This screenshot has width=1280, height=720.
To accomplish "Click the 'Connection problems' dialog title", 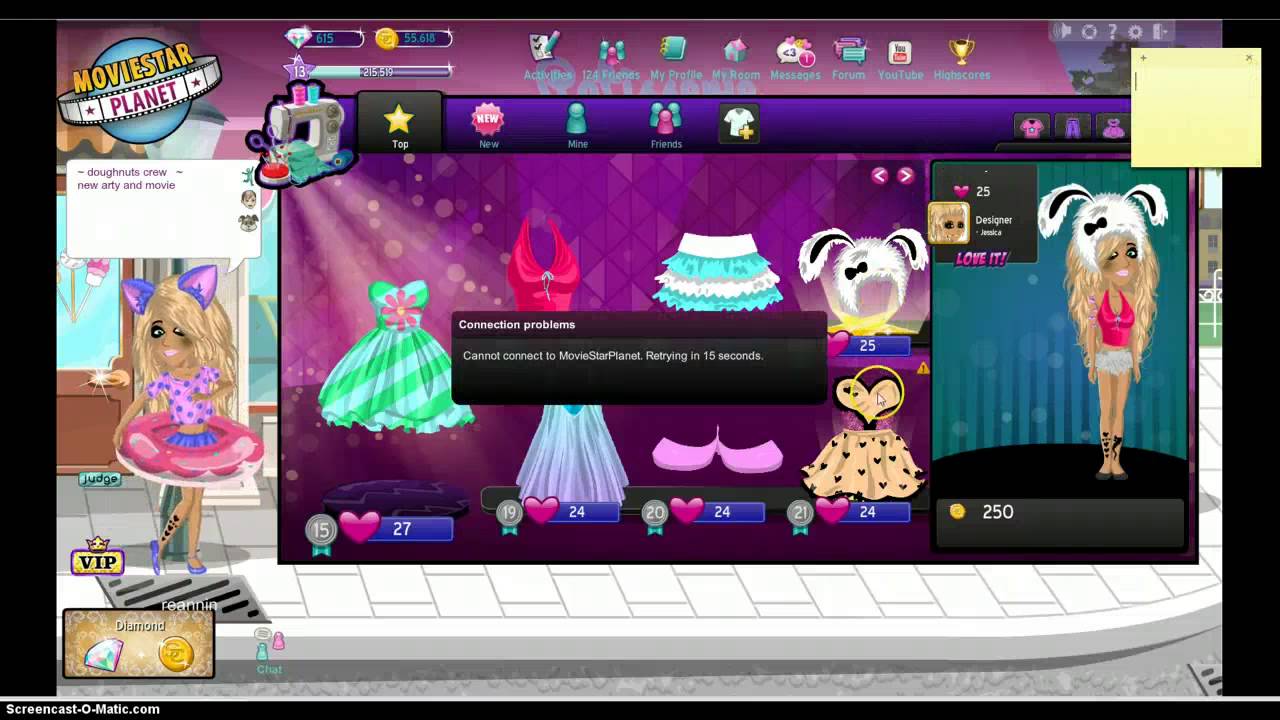I will (x=517, y=324).
